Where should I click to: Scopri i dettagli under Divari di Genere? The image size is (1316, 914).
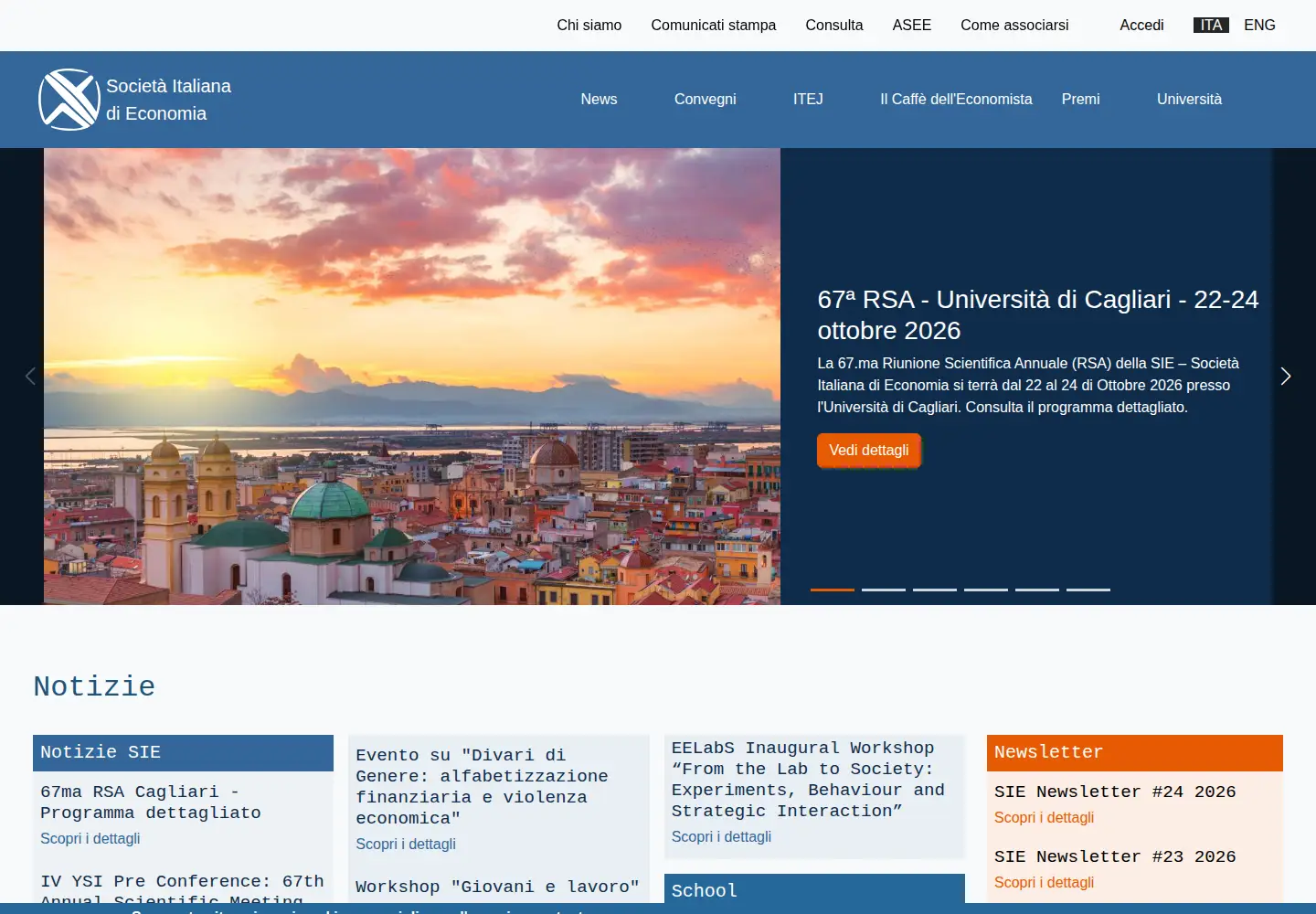[406, 845]
